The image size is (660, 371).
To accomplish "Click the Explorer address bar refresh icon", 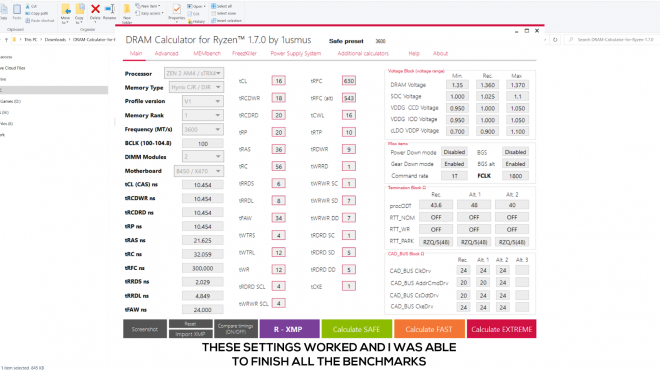I will [x=555, y=40].
